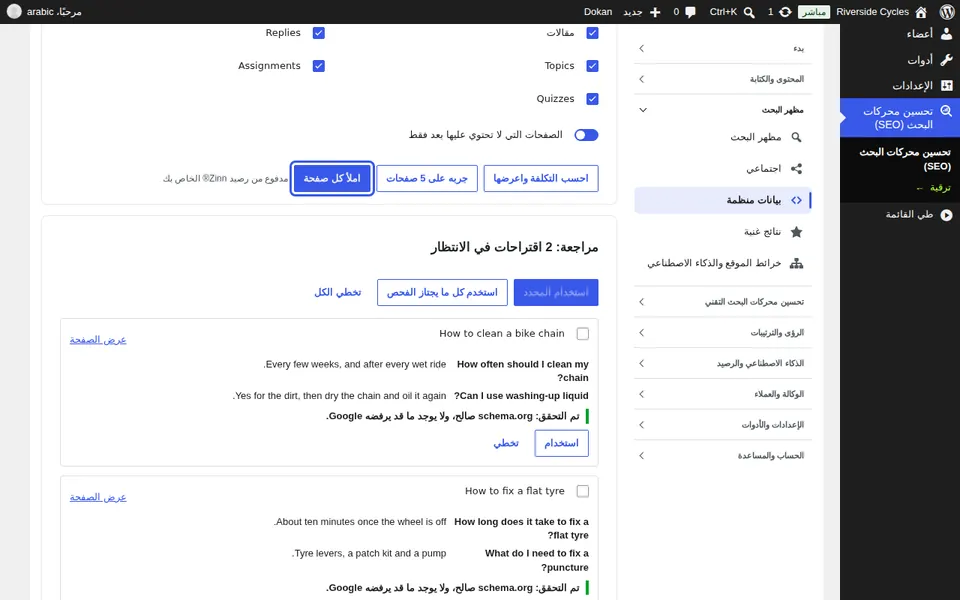Click the user avatar next to مرحبًا
The image size is (960, 600).
(x=14, y=12)
